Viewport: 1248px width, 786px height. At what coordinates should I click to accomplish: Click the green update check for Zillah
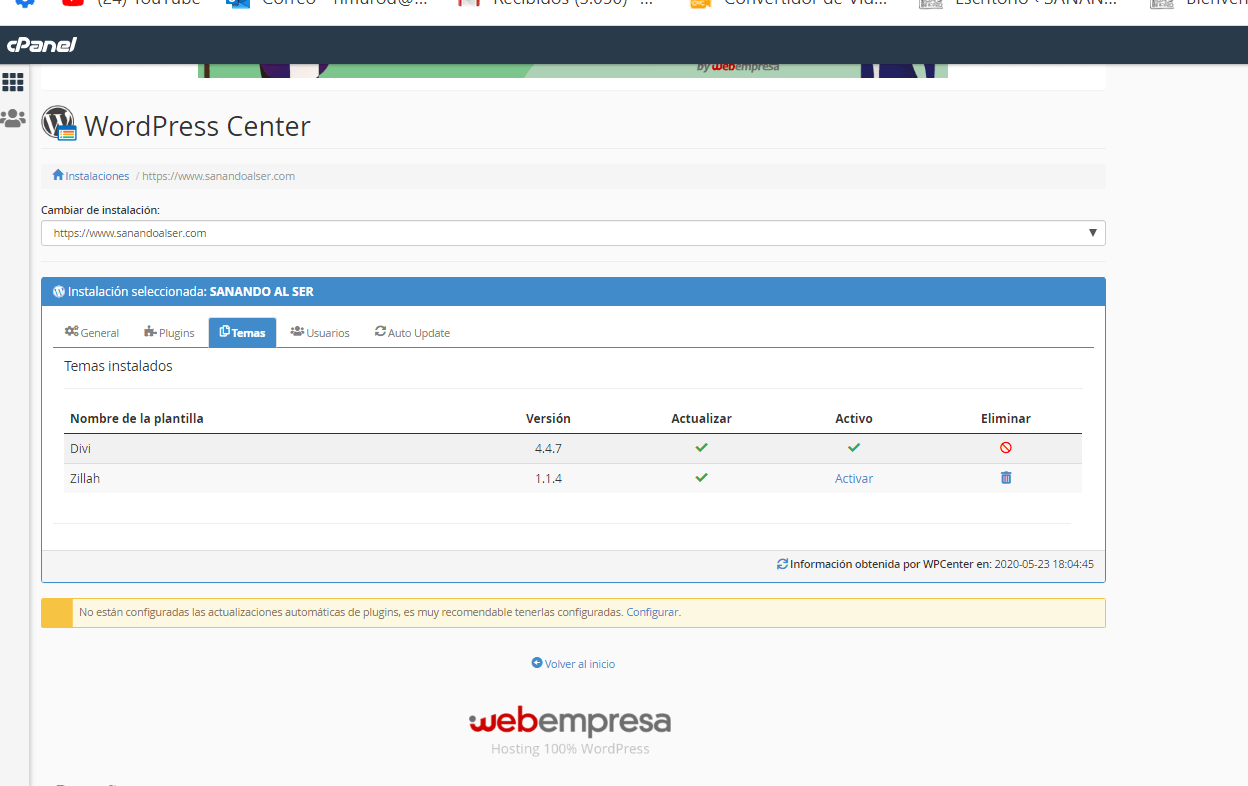[701, 477]
